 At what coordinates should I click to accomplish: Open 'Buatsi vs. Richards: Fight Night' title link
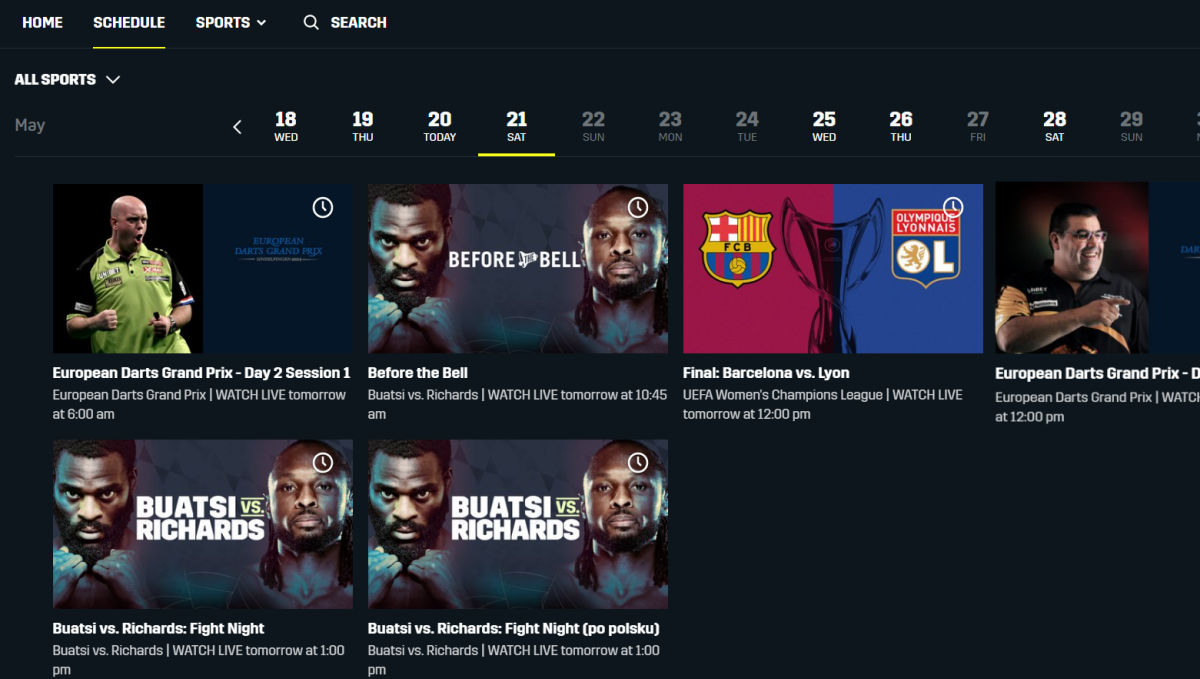click(159, 629)
